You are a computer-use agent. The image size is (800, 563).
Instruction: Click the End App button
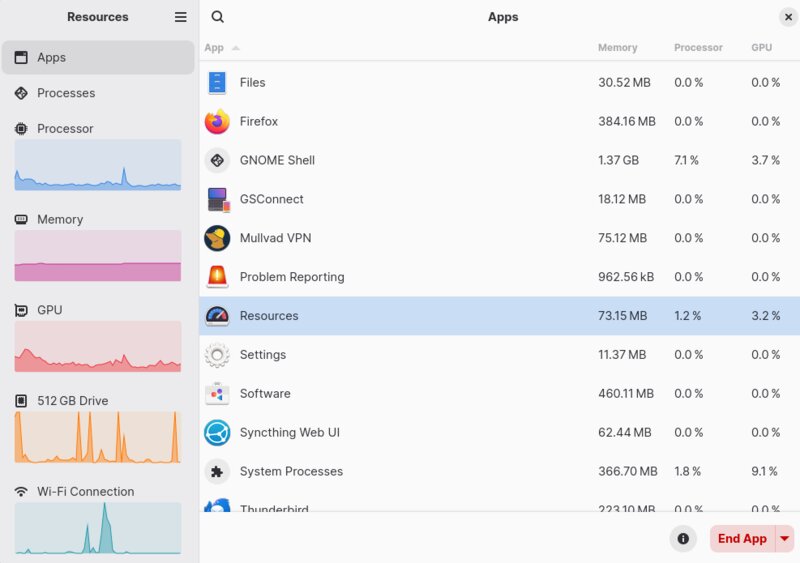pyautogui.click(x=742, y=538)
